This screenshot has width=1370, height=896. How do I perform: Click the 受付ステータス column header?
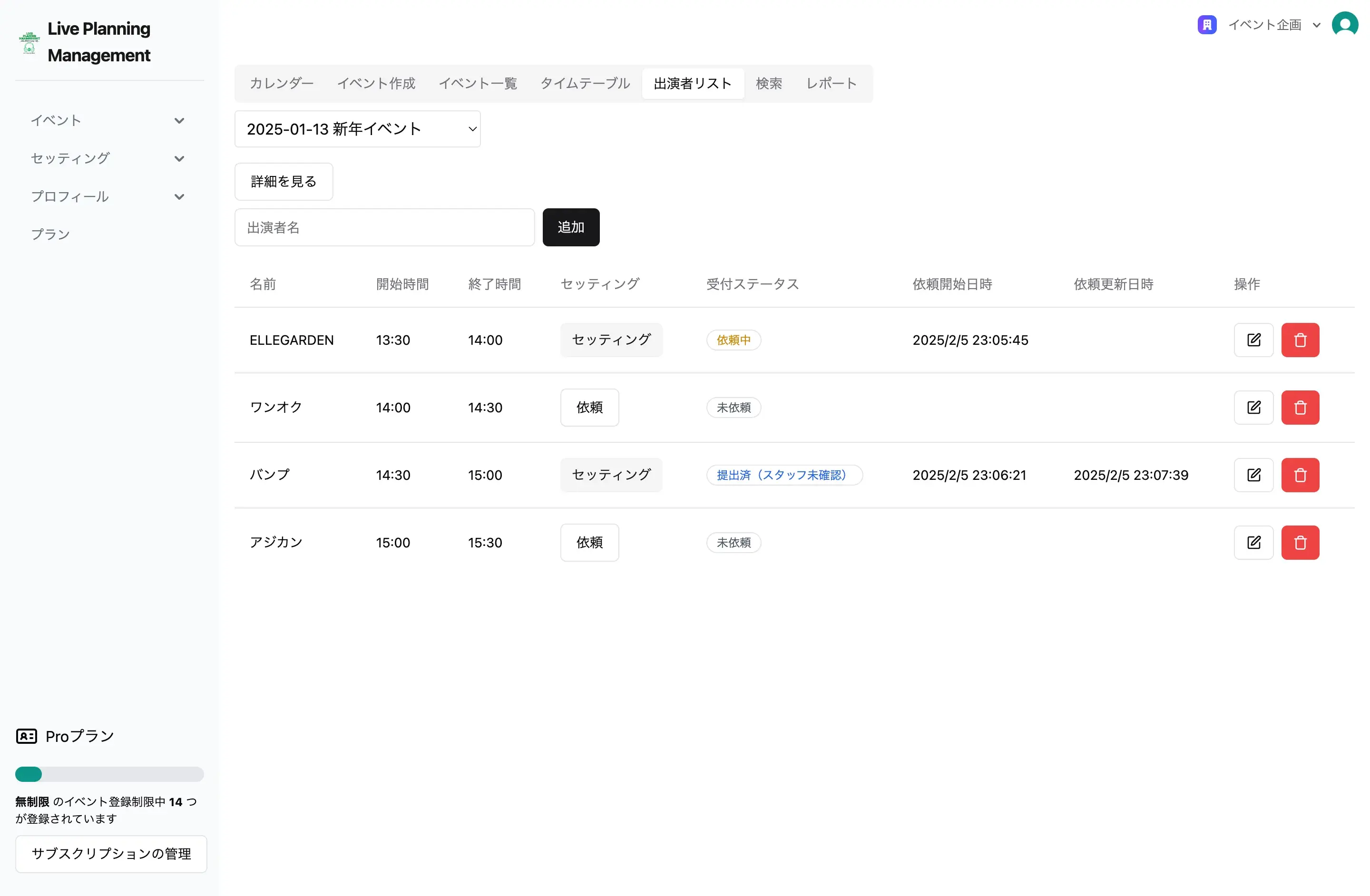coord(753,284)
